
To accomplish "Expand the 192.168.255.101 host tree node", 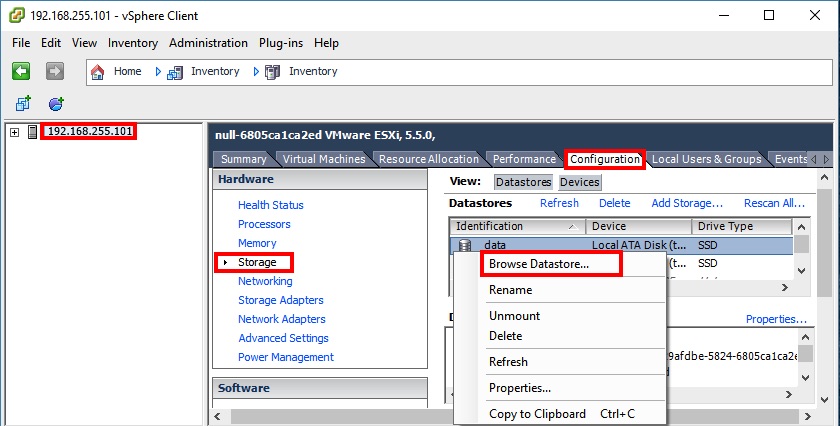I will 14,132.
